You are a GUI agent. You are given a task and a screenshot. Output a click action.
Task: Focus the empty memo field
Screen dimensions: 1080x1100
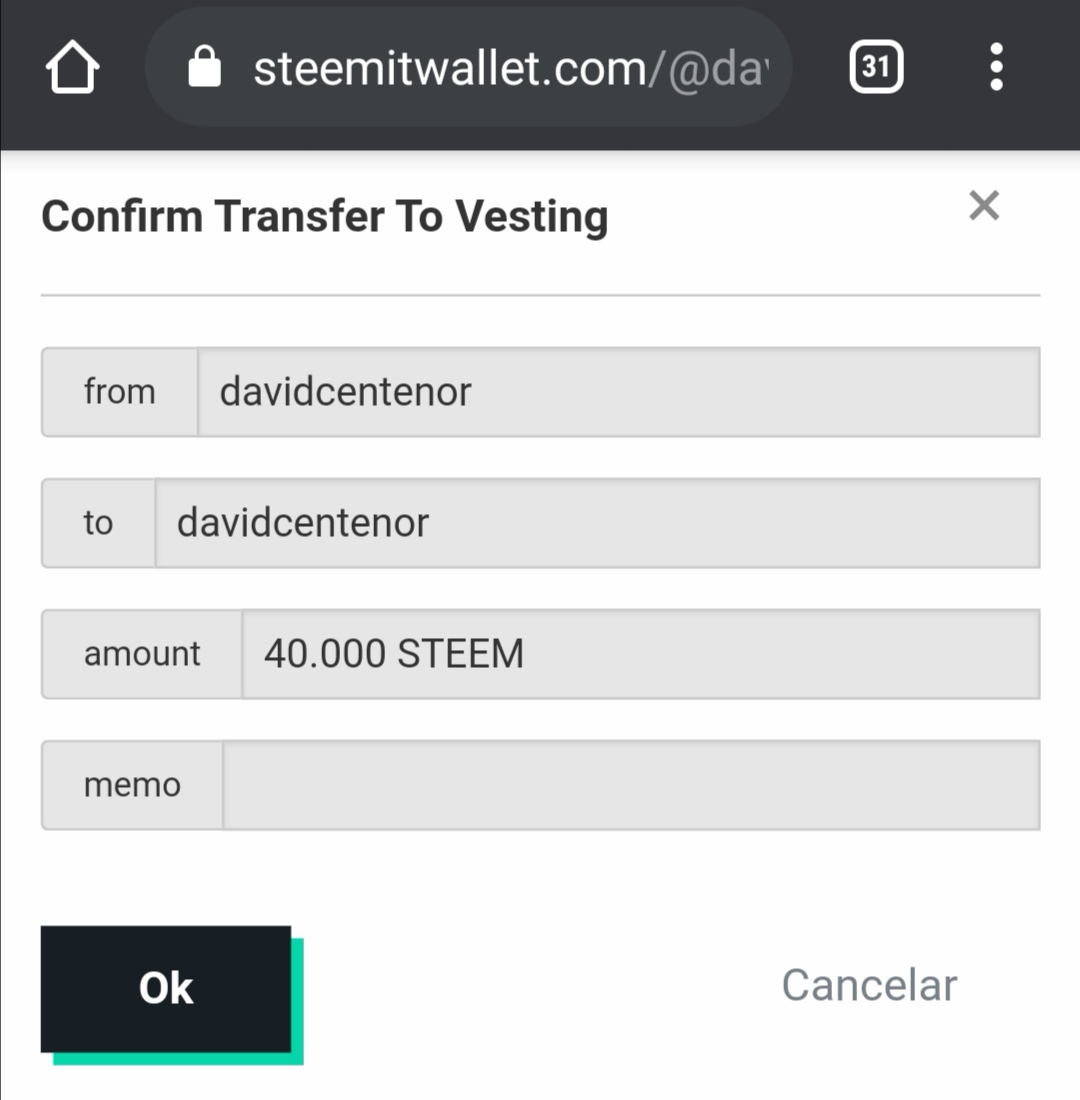click(631, 785)
